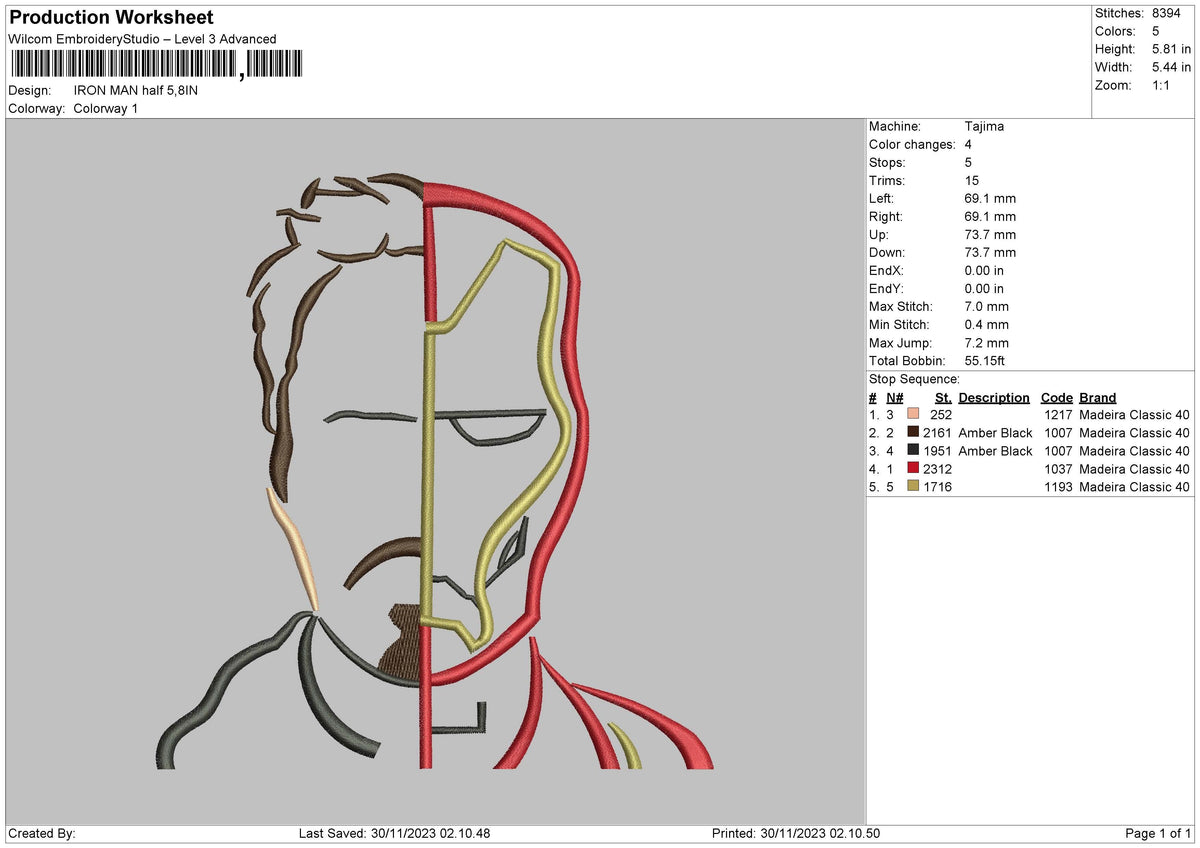Select thread code 1037
The height and width of the screenshot is (848, 1200).
coord(1057,469)
